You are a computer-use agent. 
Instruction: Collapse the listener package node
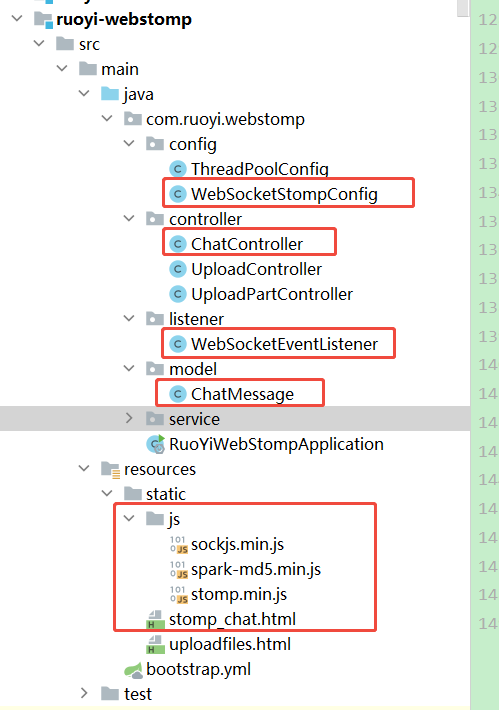[129, 319]
